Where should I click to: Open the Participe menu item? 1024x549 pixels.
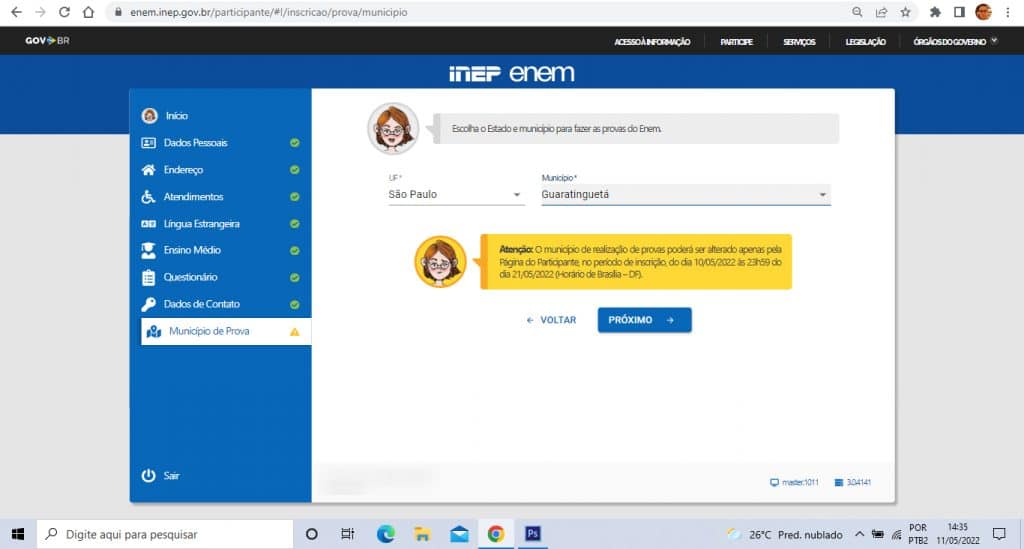pyautogui.click(x=736, y=42)
